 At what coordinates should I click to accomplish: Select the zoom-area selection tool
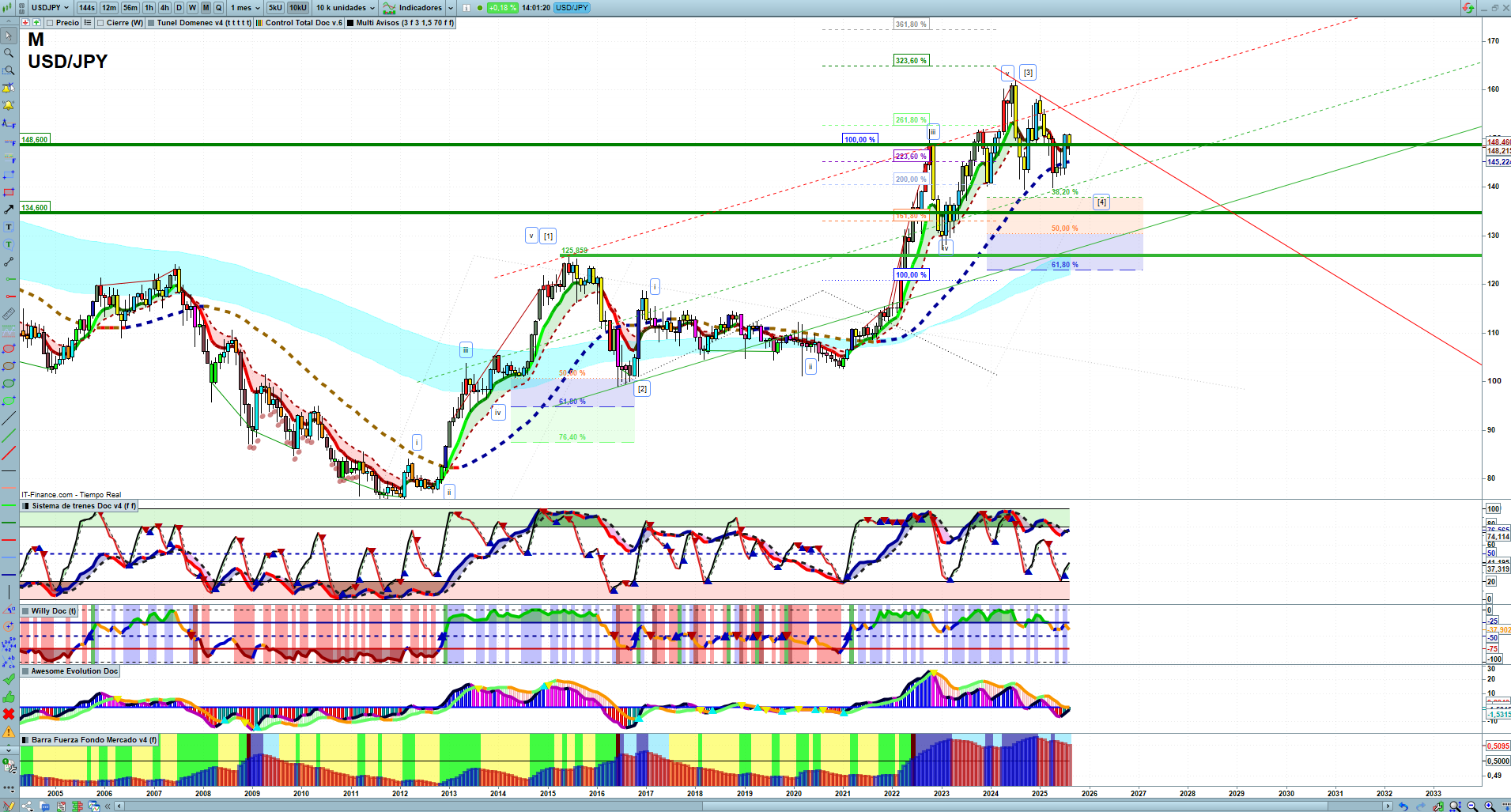point(9,70)
